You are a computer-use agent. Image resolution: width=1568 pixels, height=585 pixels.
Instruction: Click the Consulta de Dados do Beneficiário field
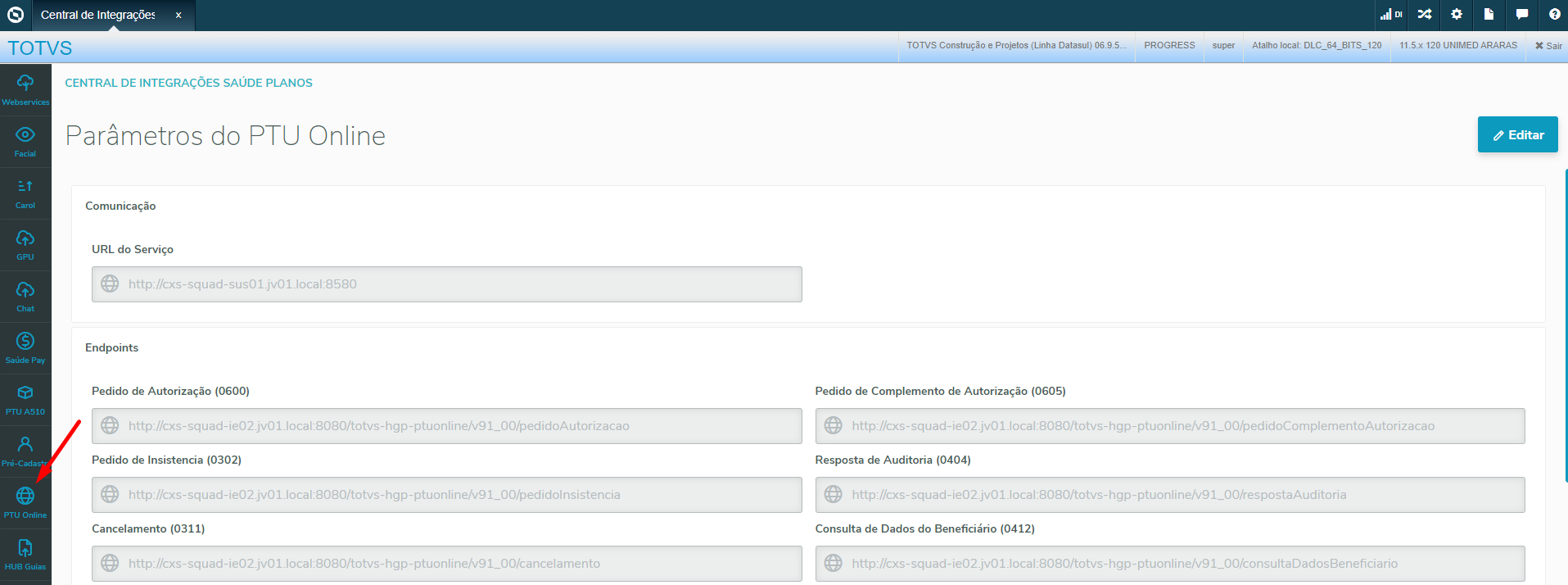pyautogui.click(x=1170, y=563)
